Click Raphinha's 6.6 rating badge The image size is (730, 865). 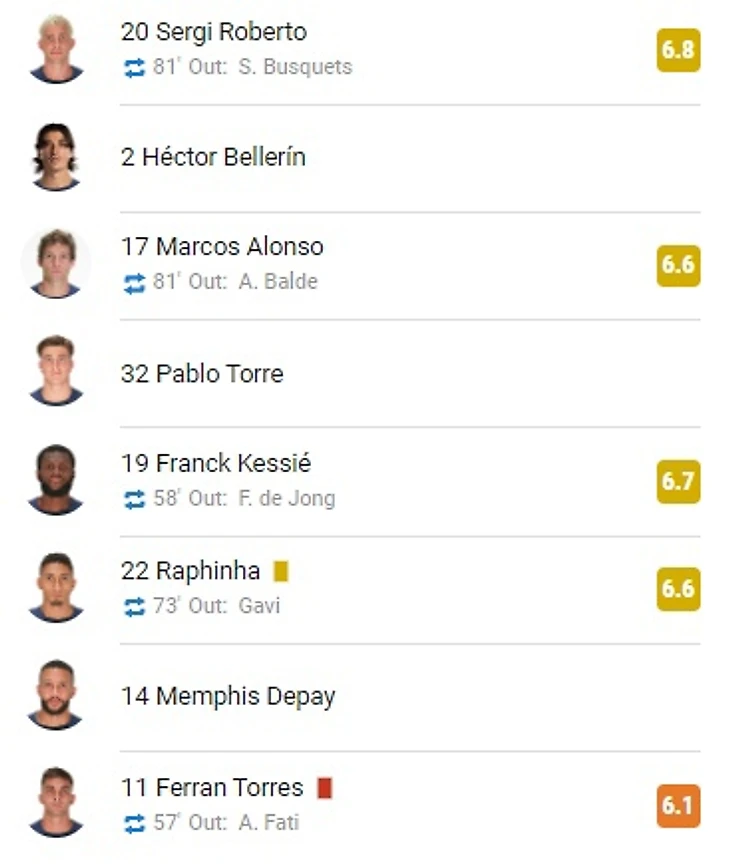tap(678, 589)
